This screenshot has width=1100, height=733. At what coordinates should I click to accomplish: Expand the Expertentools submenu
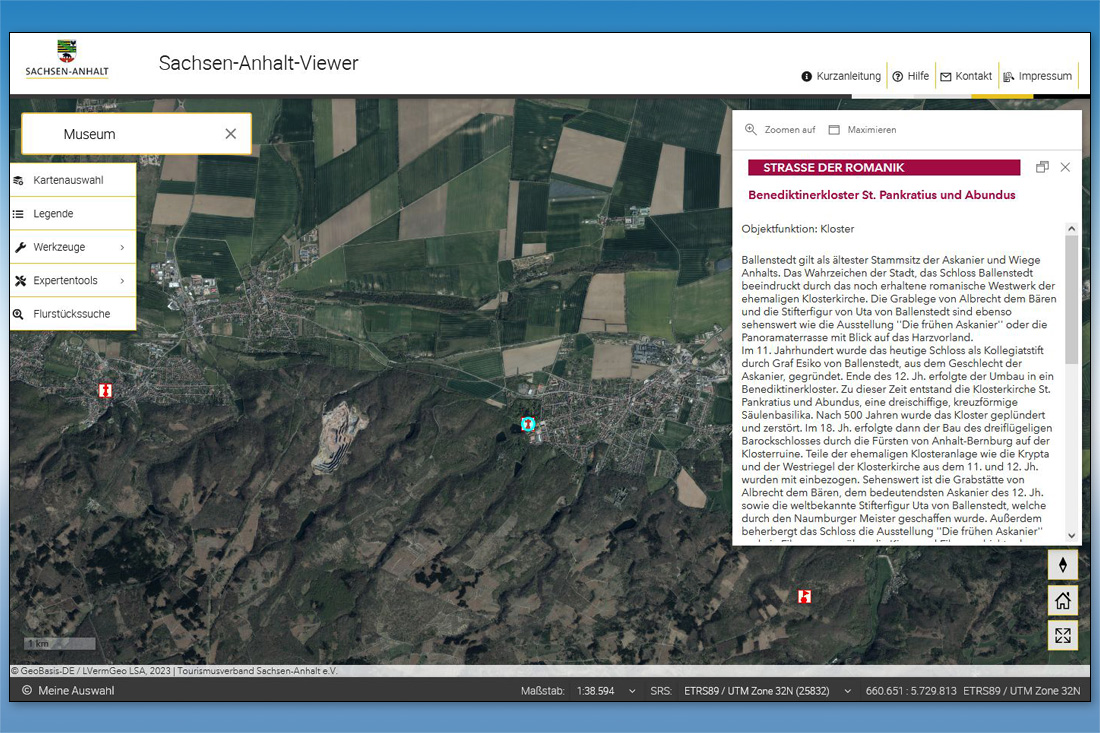click(73, 281)
